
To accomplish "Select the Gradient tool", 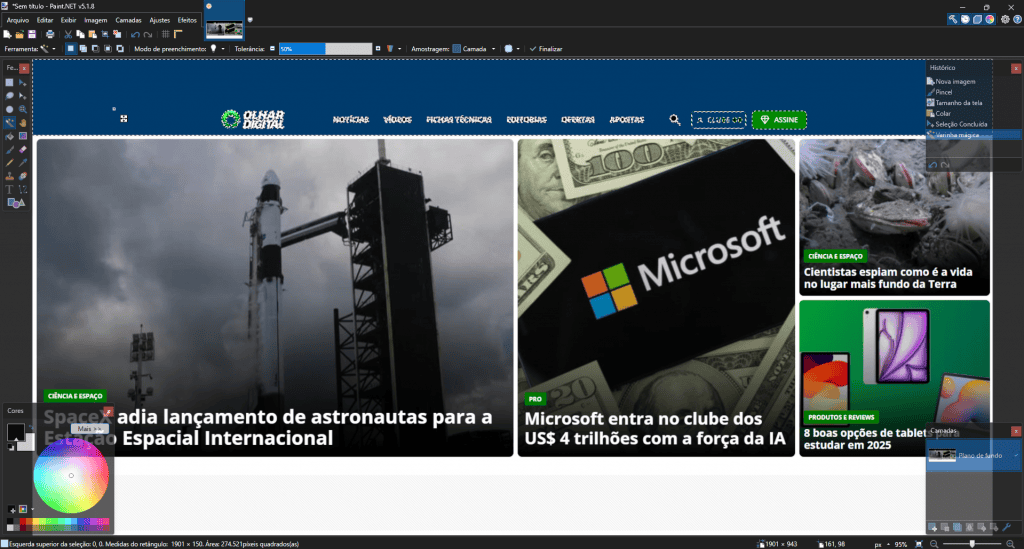I will point(23,136).
